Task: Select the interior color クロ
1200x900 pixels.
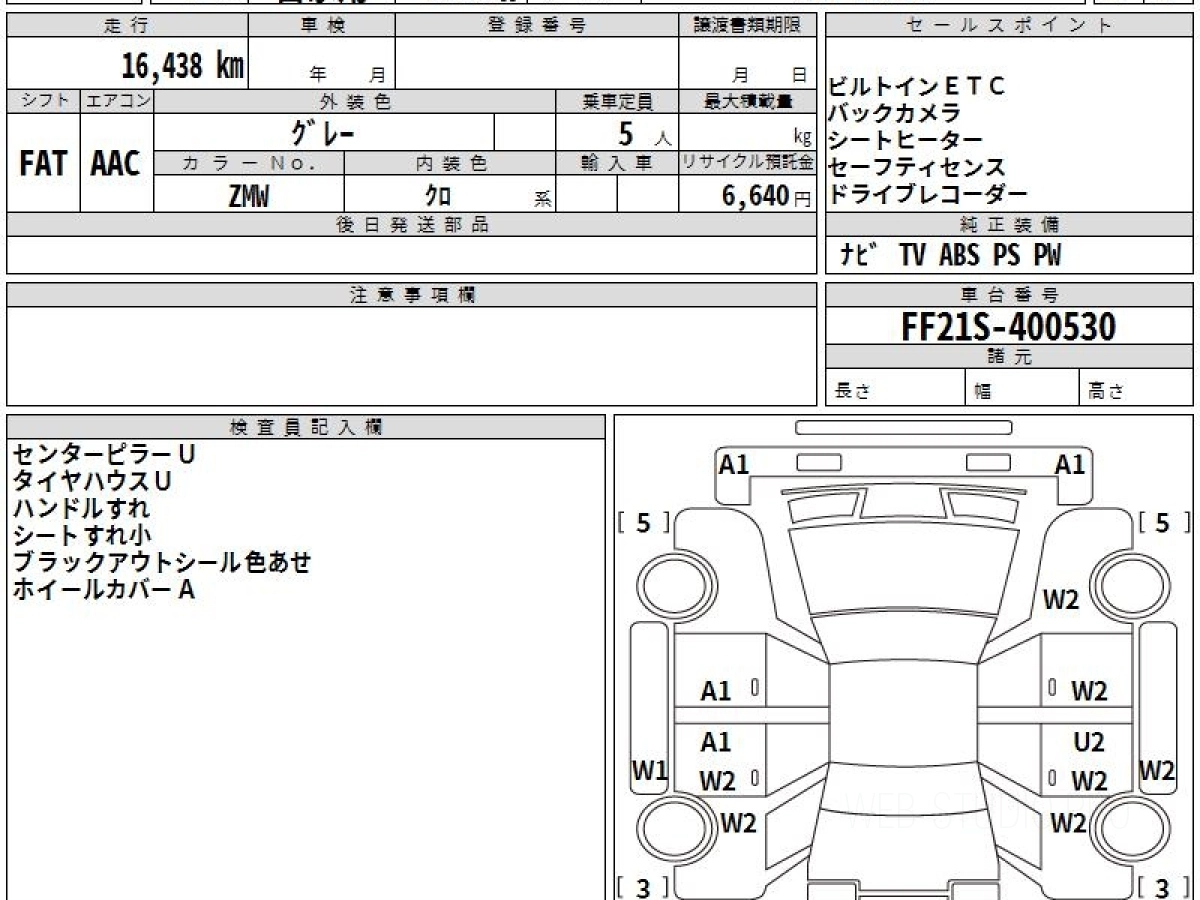Action: (438, 195)
